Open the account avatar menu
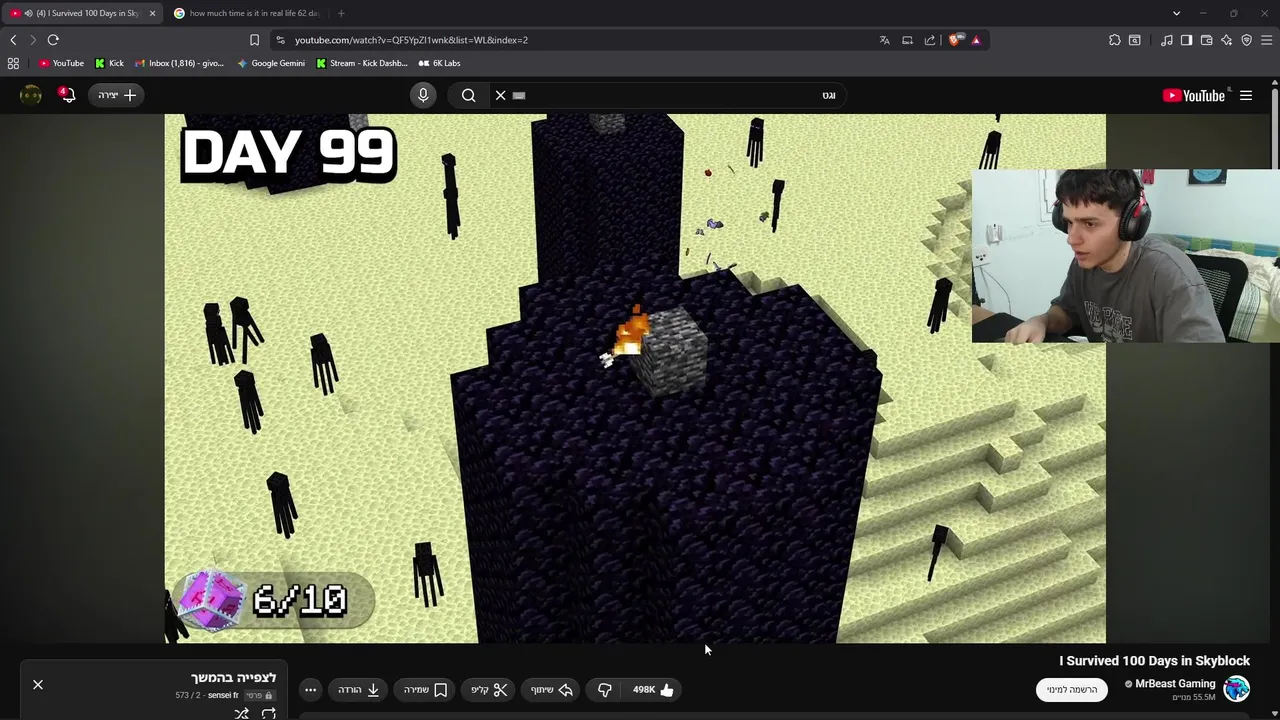Image resolution: width=1280 pixels, height=720 pixels. coord(31,95)
